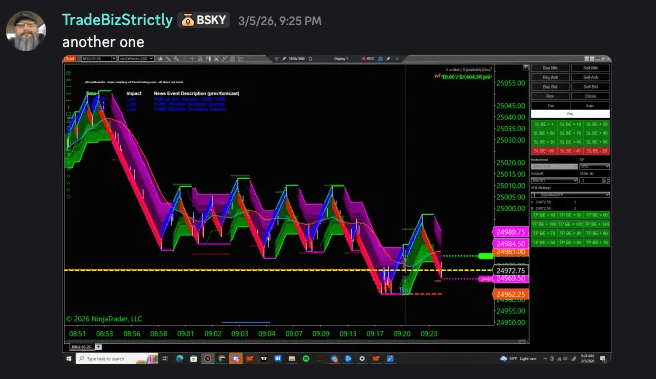The image size is (656, 379).
Task: Open the Account dropdown
Action: click(554, 180)
